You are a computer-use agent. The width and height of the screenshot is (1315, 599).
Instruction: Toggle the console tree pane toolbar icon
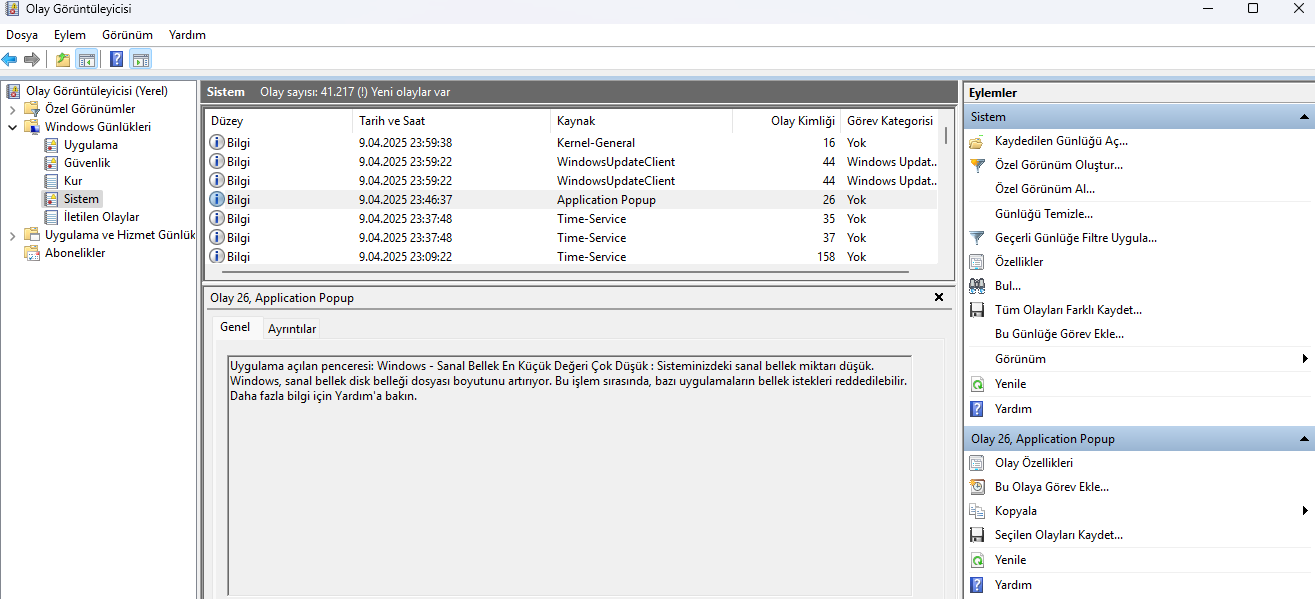pyautogui.click(x=87, y=59)
